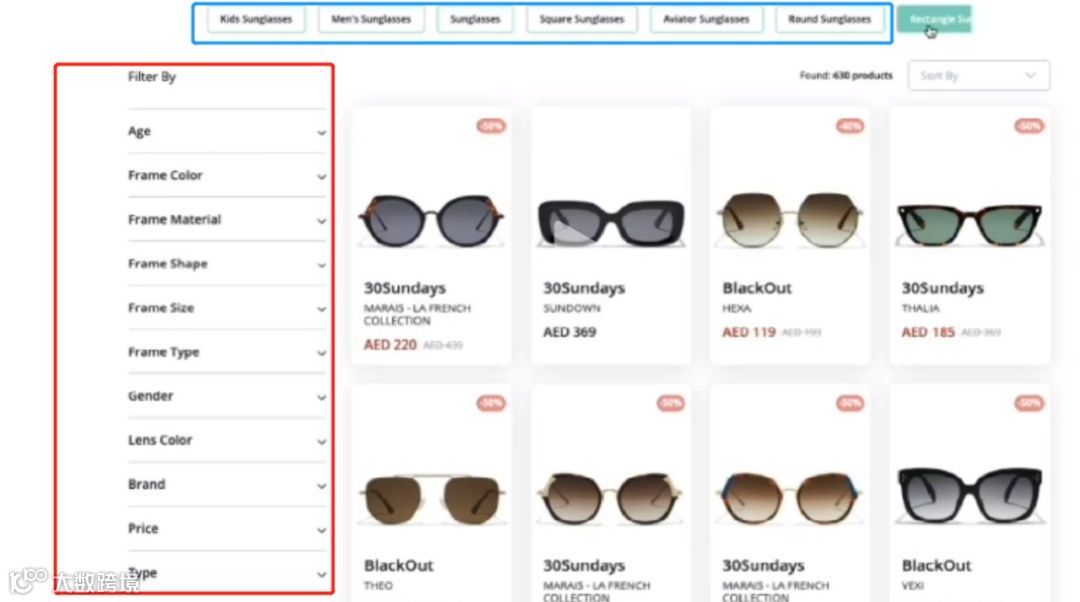Expand the Gender filter
Image resolution: width=1080 pixels, height=602 pixels.
[227, 396]
